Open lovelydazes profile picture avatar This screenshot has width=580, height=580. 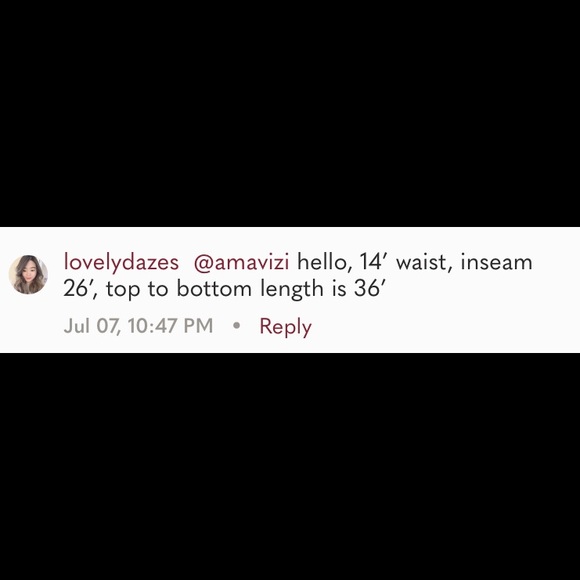pos(28,274)
